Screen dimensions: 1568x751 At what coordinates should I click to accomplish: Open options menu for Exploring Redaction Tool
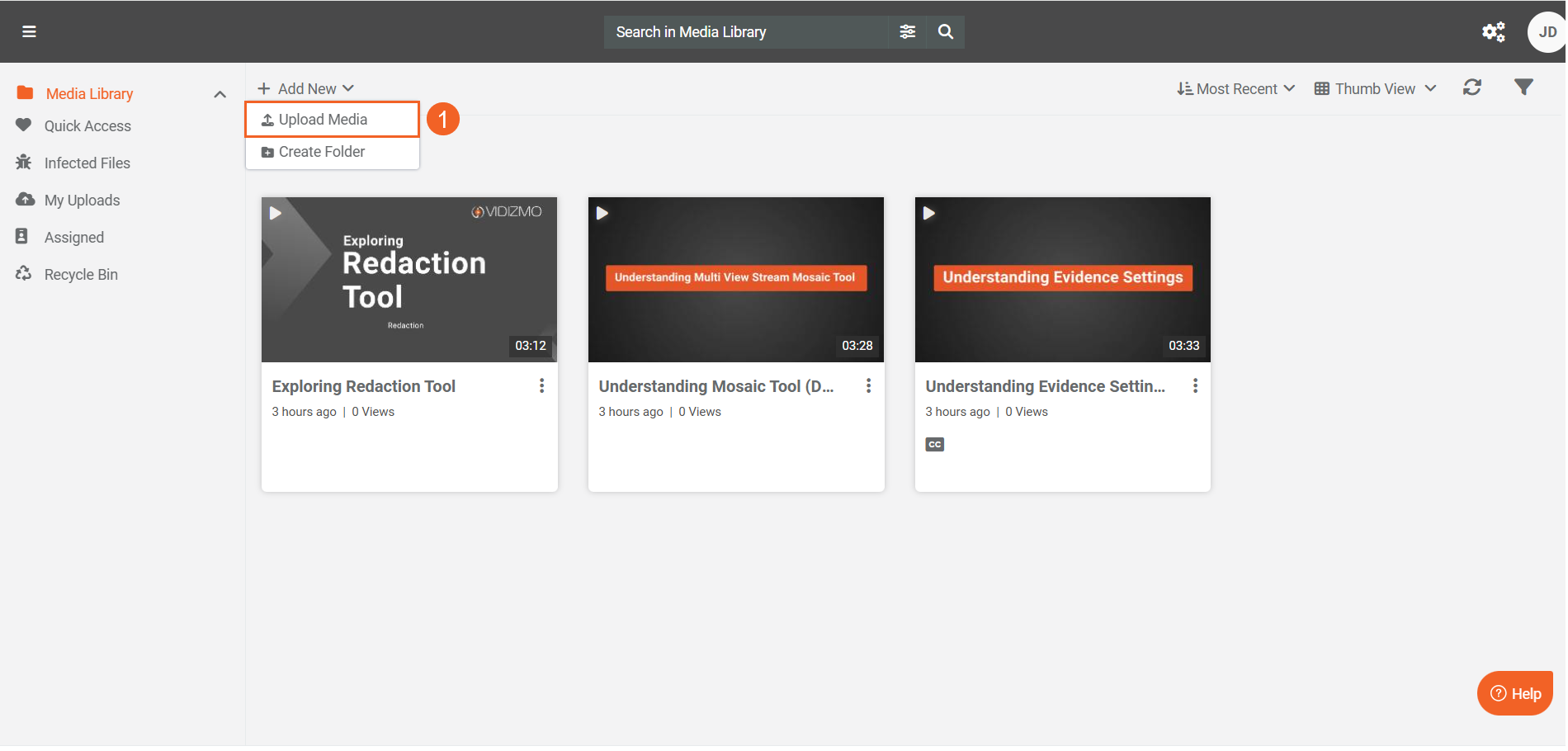pyautogui.click(x=541, y=385)
